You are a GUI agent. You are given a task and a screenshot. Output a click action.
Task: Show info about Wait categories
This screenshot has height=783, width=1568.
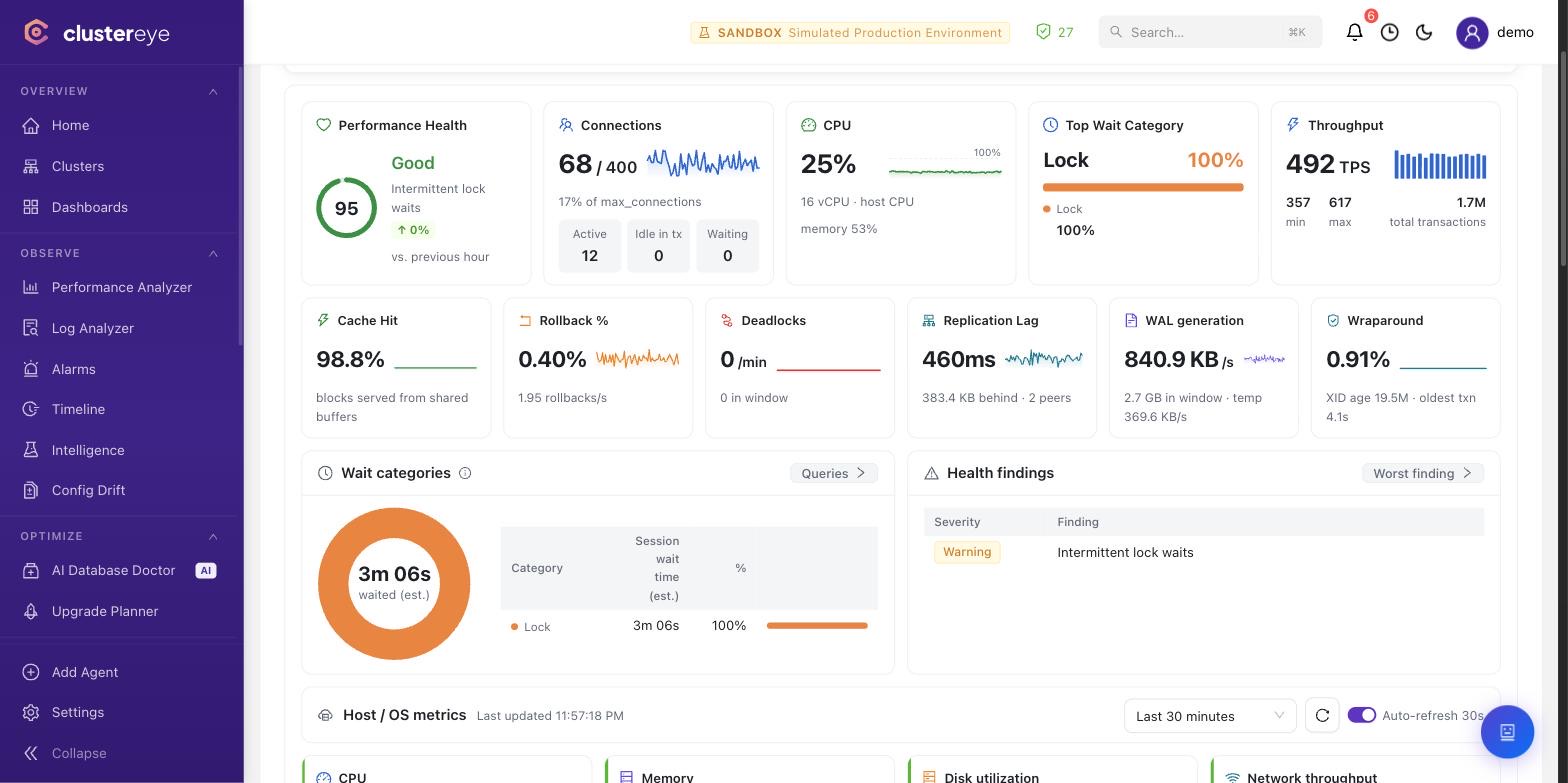(465, 473)
